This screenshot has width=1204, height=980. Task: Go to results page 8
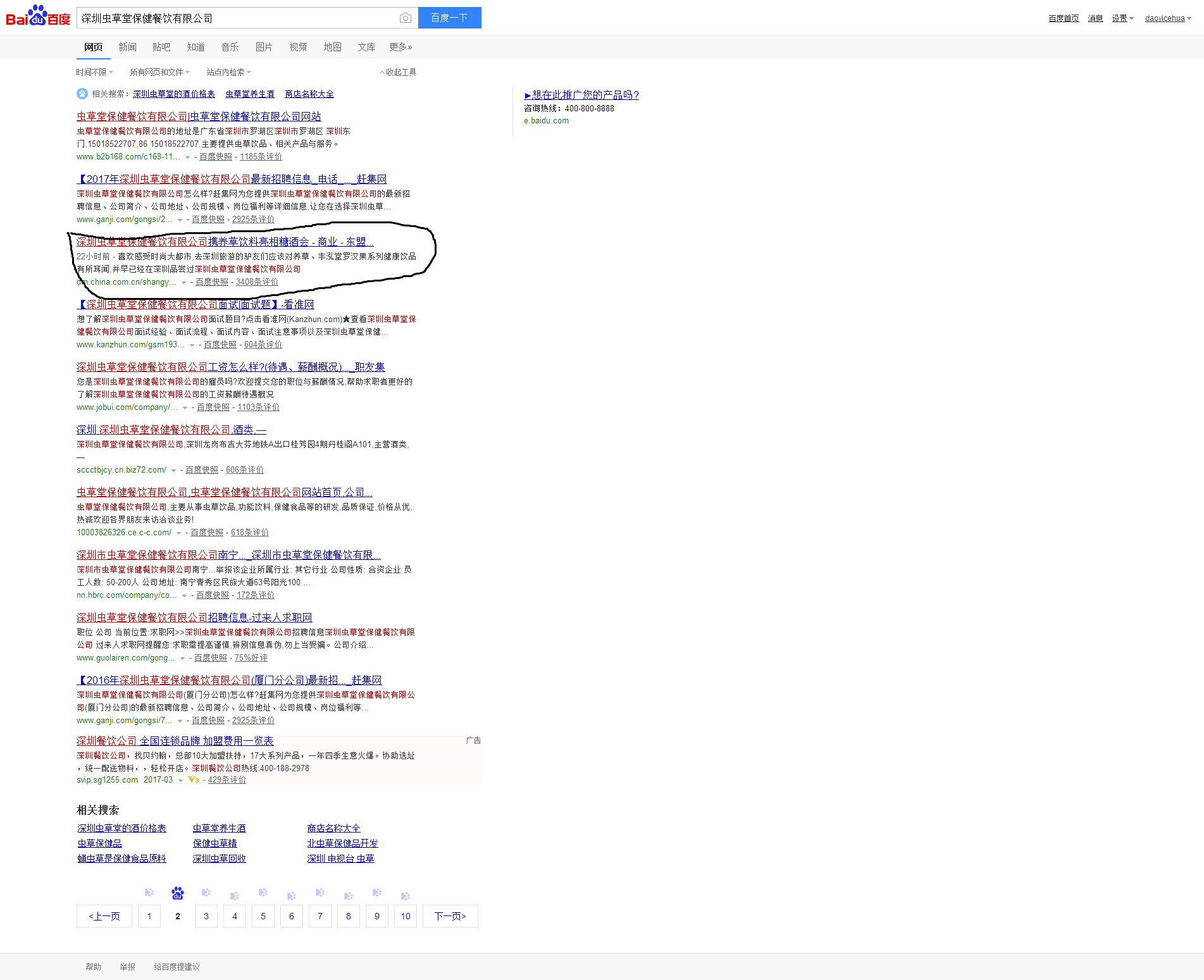349,916
